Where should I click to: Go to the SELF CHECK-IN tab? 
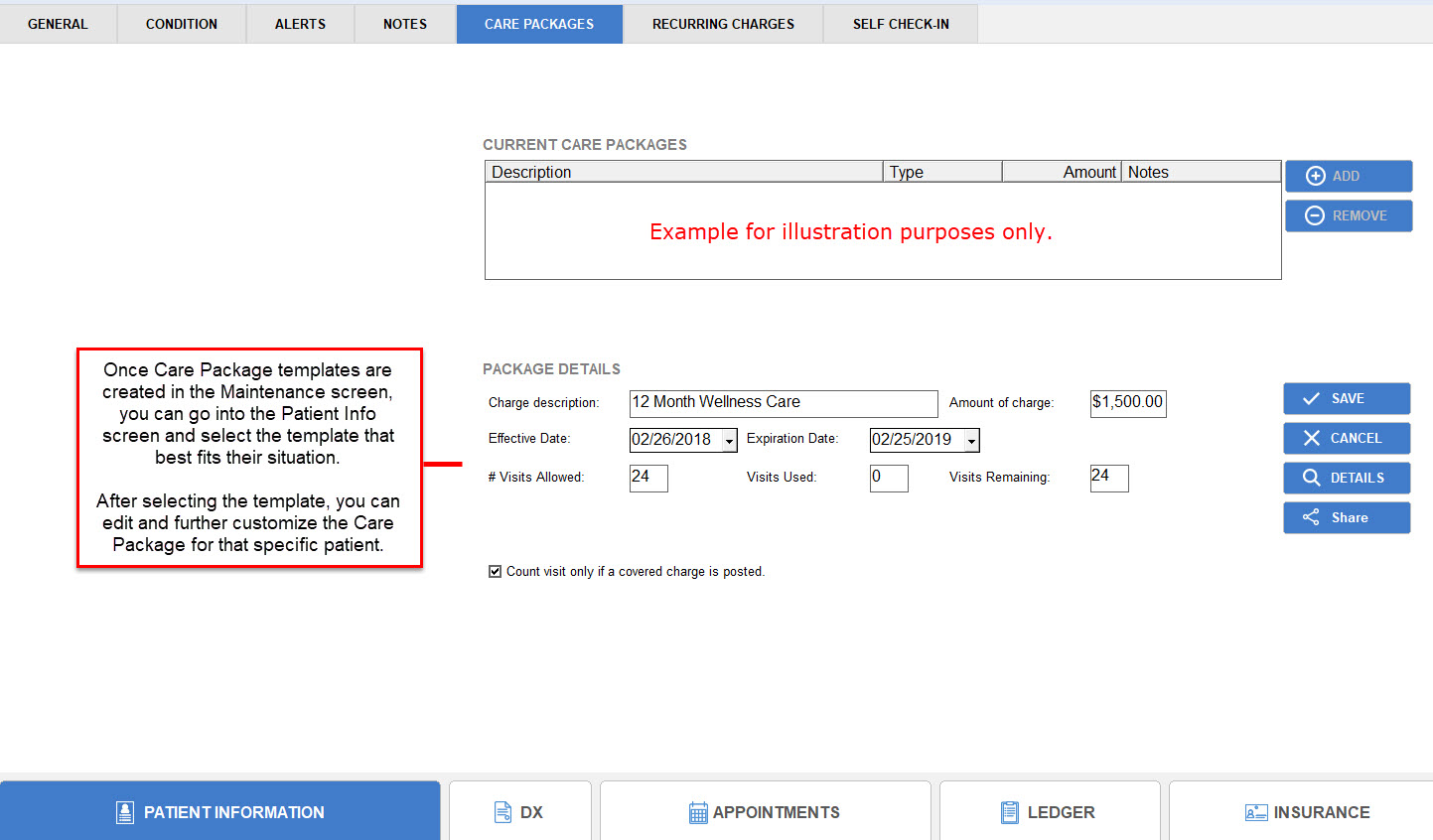901,24
